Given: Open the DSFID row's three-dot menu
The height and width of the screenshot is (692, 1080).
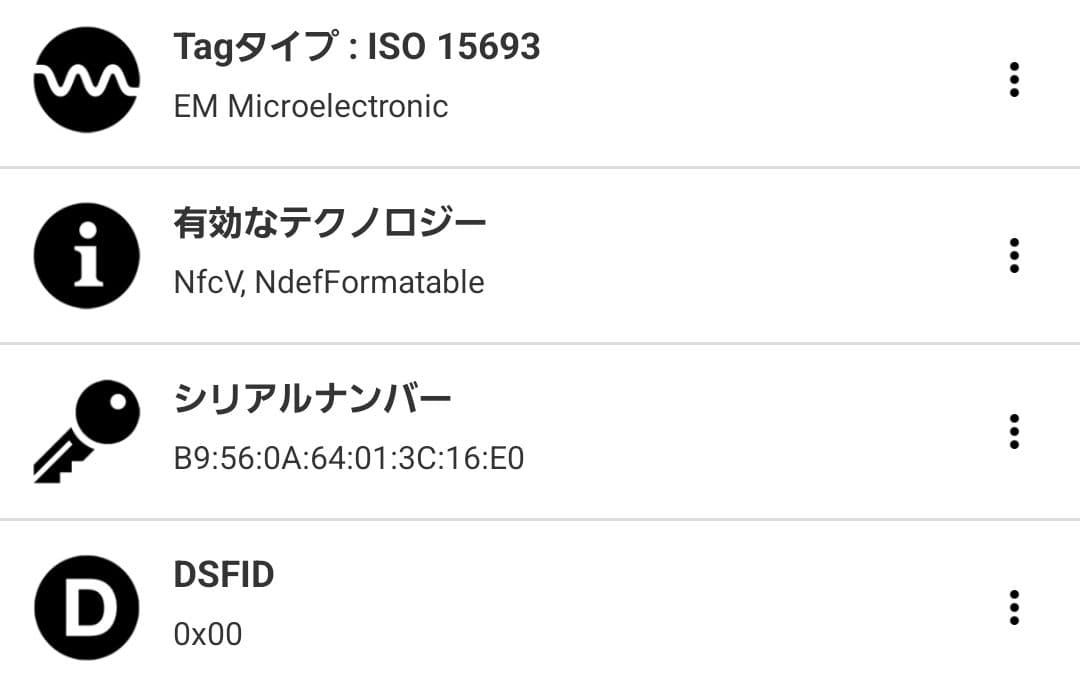Looking at the screenshot, I should (1014, 607).
